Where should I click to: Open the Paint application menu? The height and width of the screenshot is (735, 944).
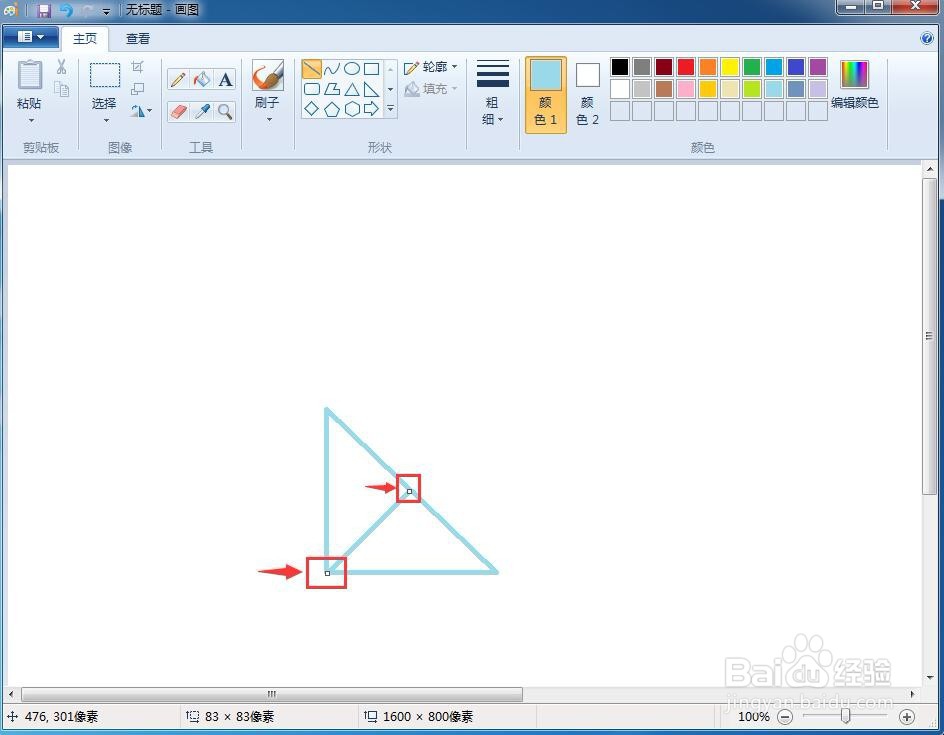click(30, 36)
